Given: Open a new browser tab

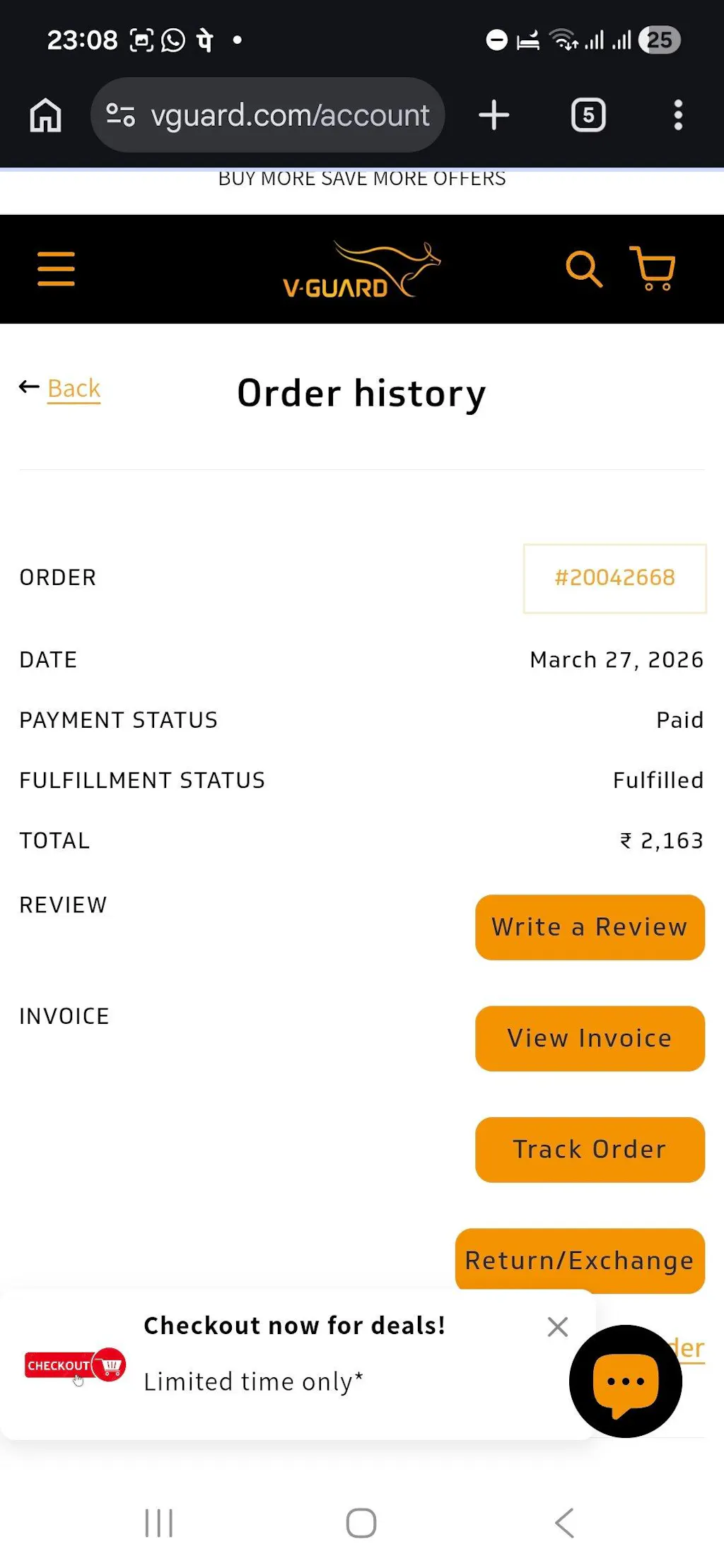Looking at the screenshot, I should point(494,115).
